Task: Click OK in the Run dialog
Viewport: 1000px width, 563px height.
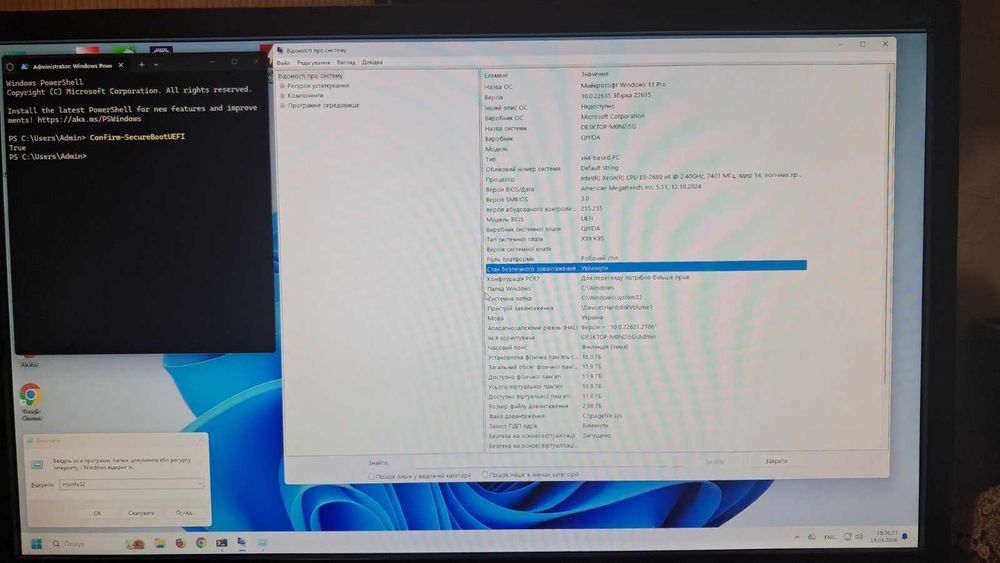Action: 98,513
